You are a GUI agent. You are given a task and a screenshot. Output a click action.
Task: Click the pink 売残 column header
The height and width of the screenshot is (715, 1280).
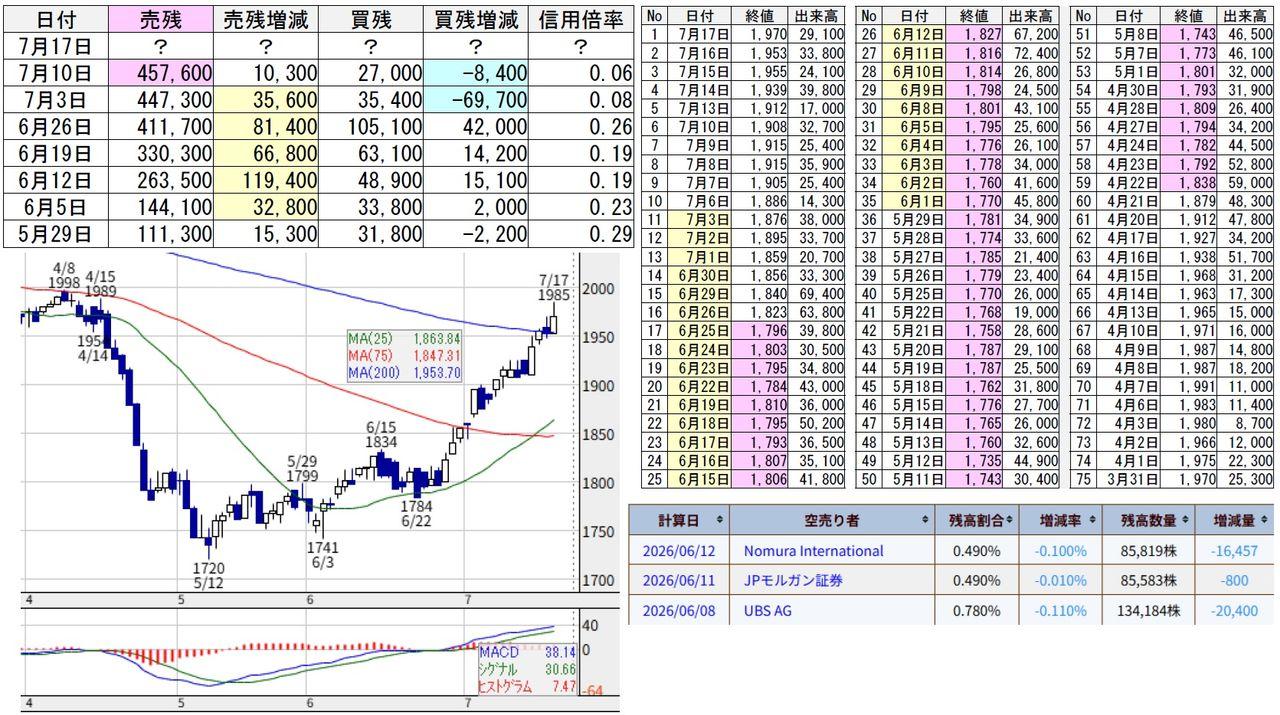[158, 20]
